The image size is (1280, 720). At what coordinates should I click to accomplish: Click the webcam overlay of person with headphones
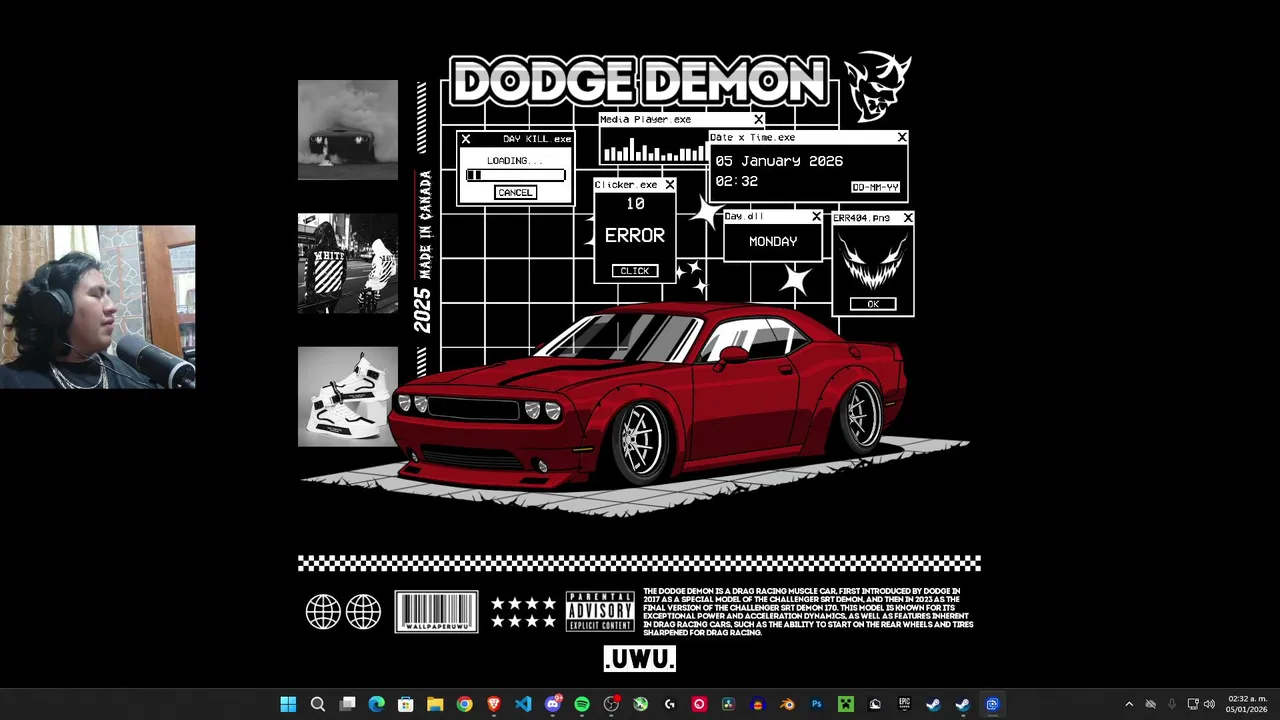pyautogui.click(x=98, y=307)
